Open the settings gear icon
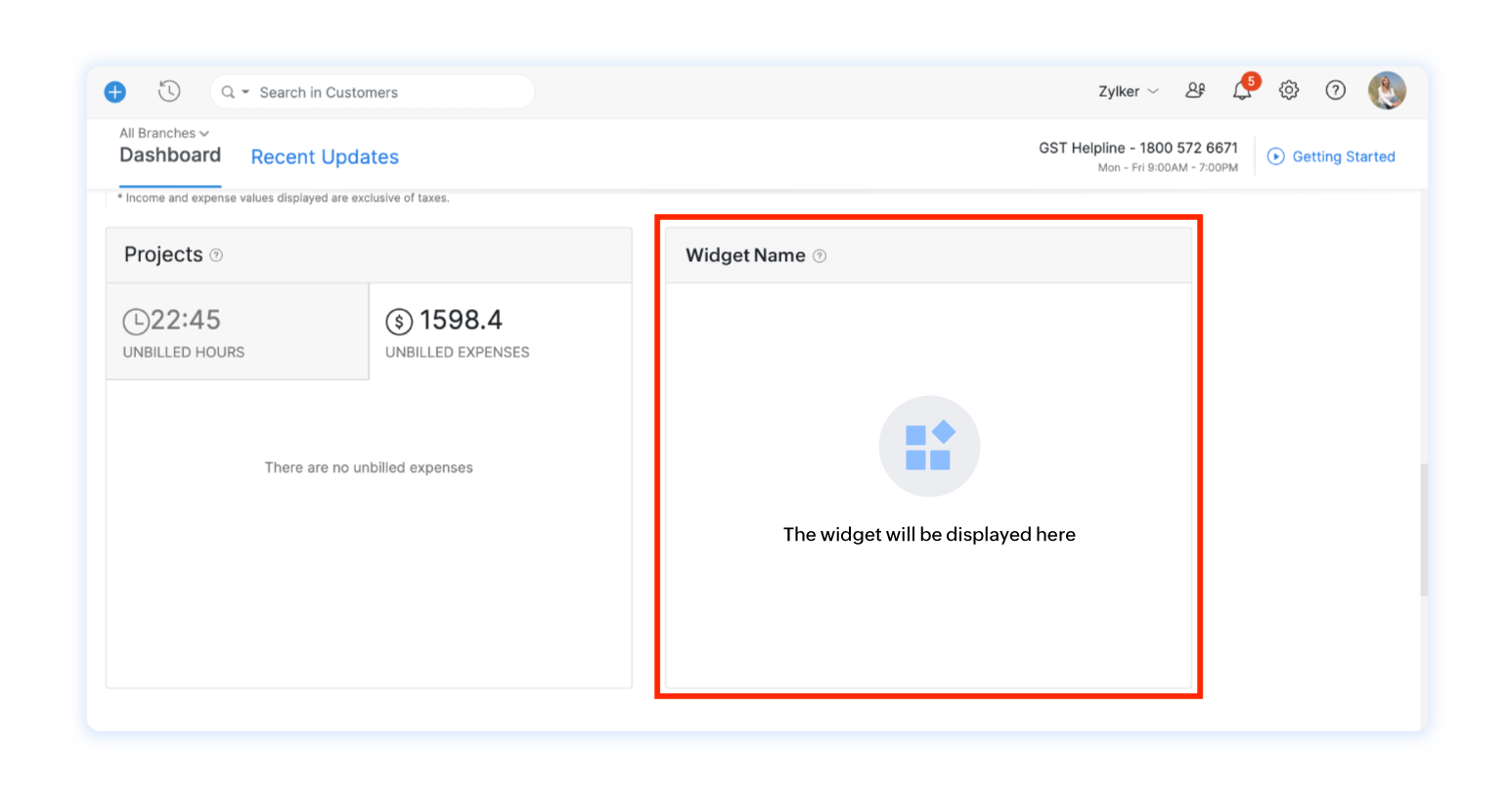 1288,90
